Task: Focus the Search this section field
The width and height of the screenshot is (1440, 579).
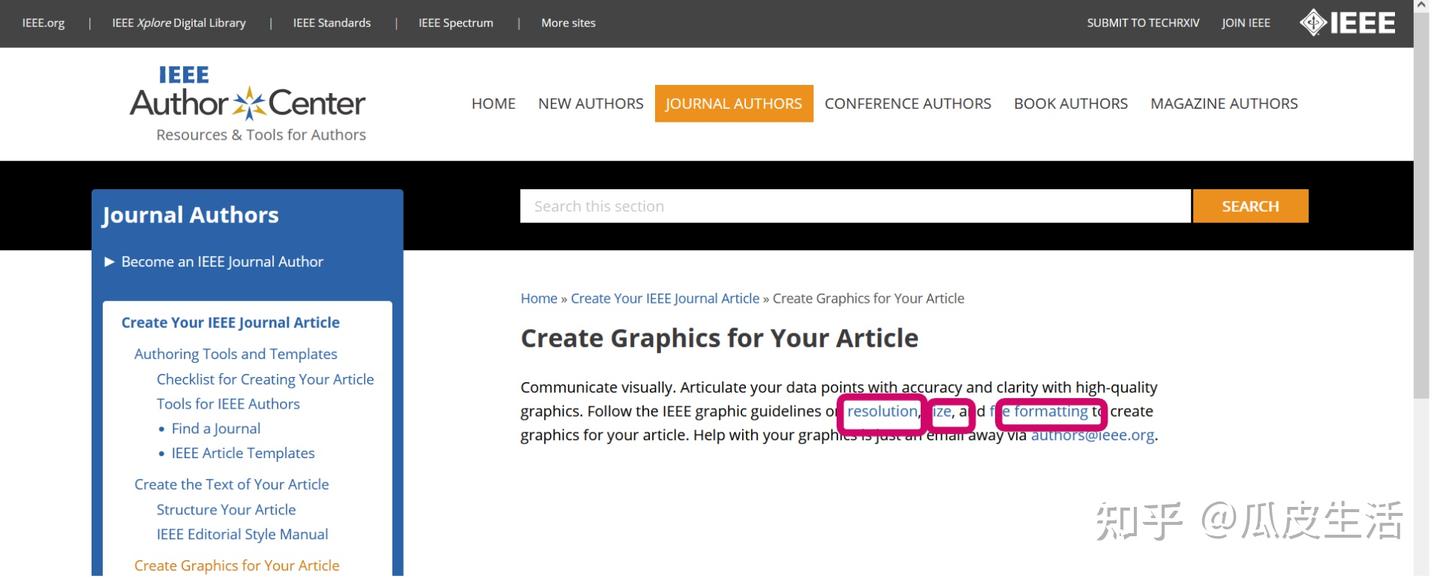Action: point(855,206)
